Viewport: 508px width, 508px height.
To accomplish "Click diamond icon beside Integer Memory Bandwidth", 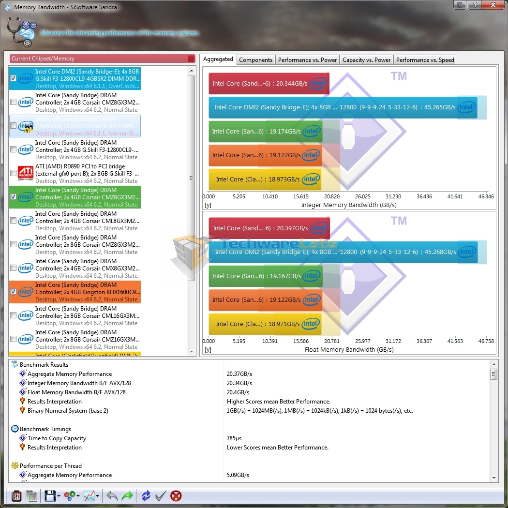I will click(x=23, y=383).
